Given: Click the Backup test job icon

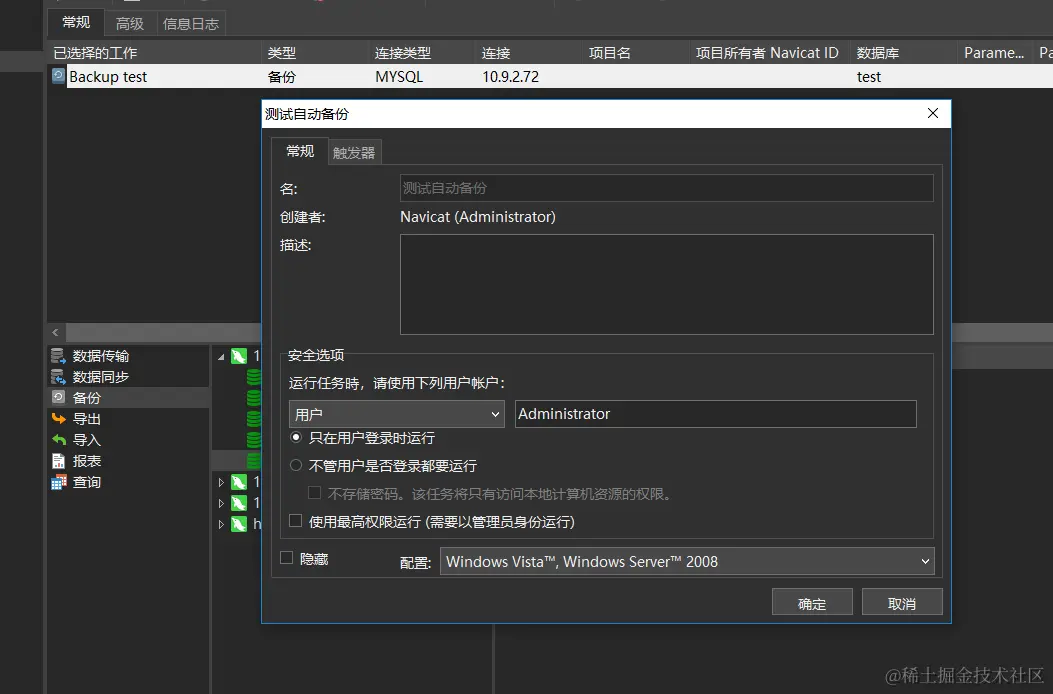Looking at the screenshot, I should pyautogui.click(x=58, y=76).
